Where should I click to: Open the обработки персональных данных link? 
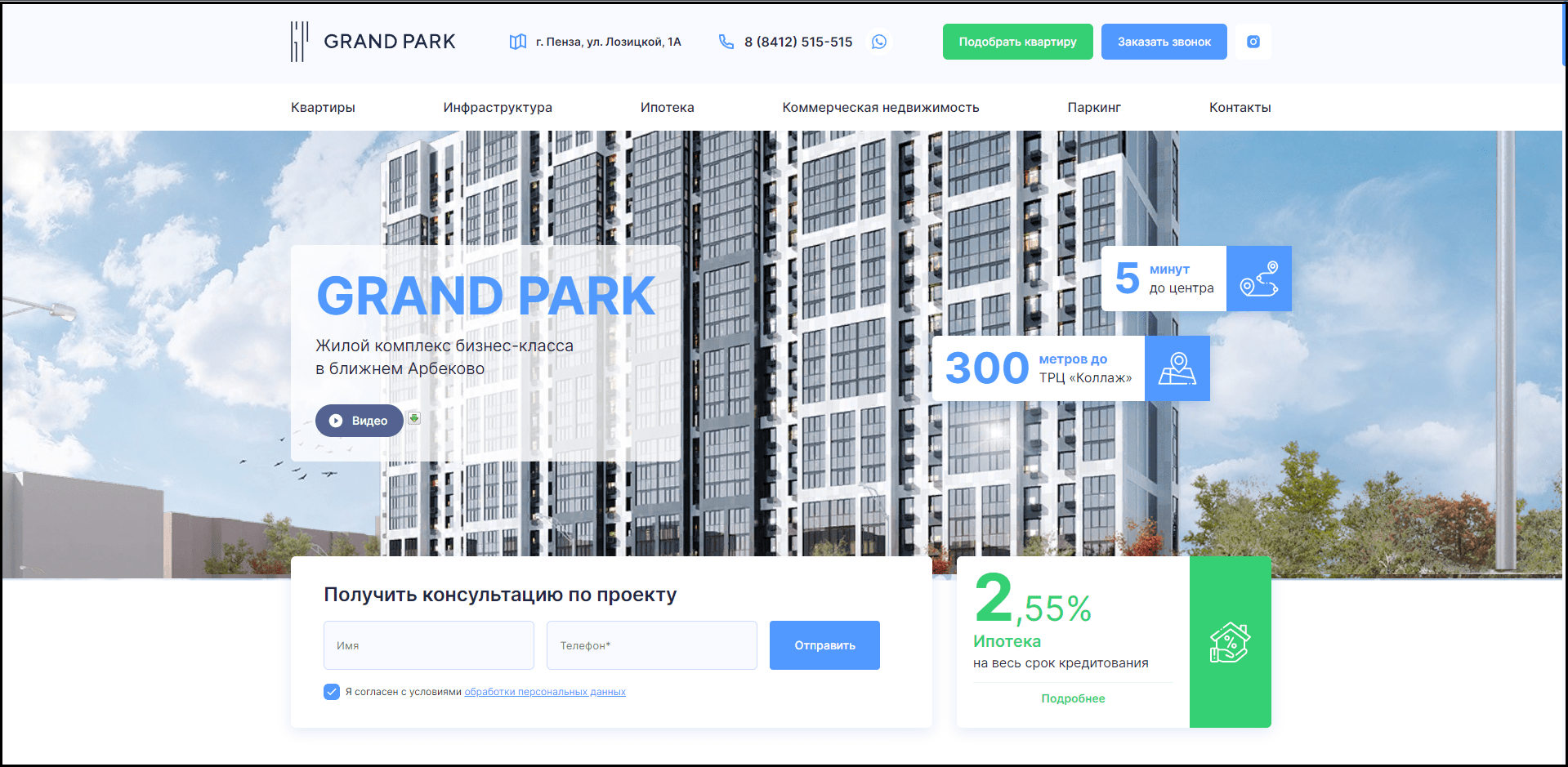545,692
